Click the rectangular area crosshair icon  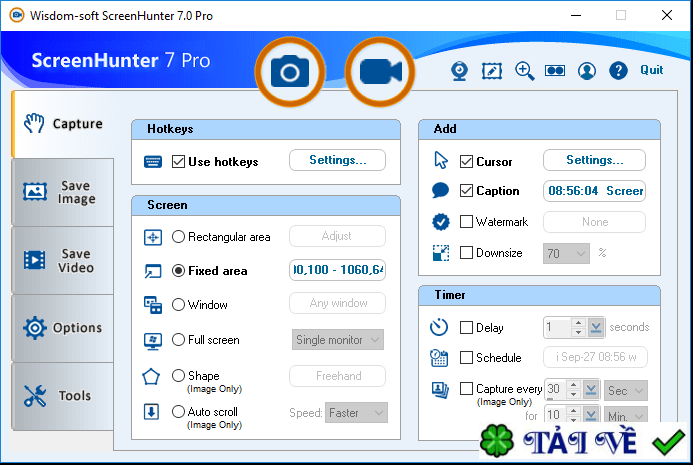click(153, 237)
